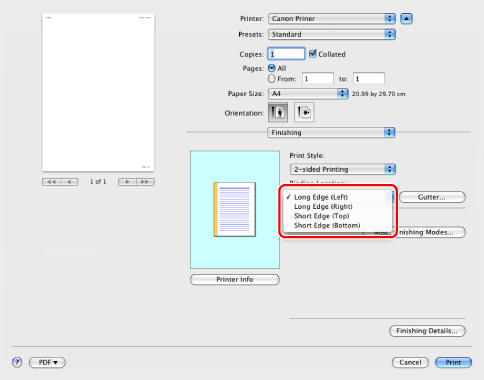This screenshot has width=484, height=380.
Task: Open the Paper Size dropdown
Action: pos(308,94)
